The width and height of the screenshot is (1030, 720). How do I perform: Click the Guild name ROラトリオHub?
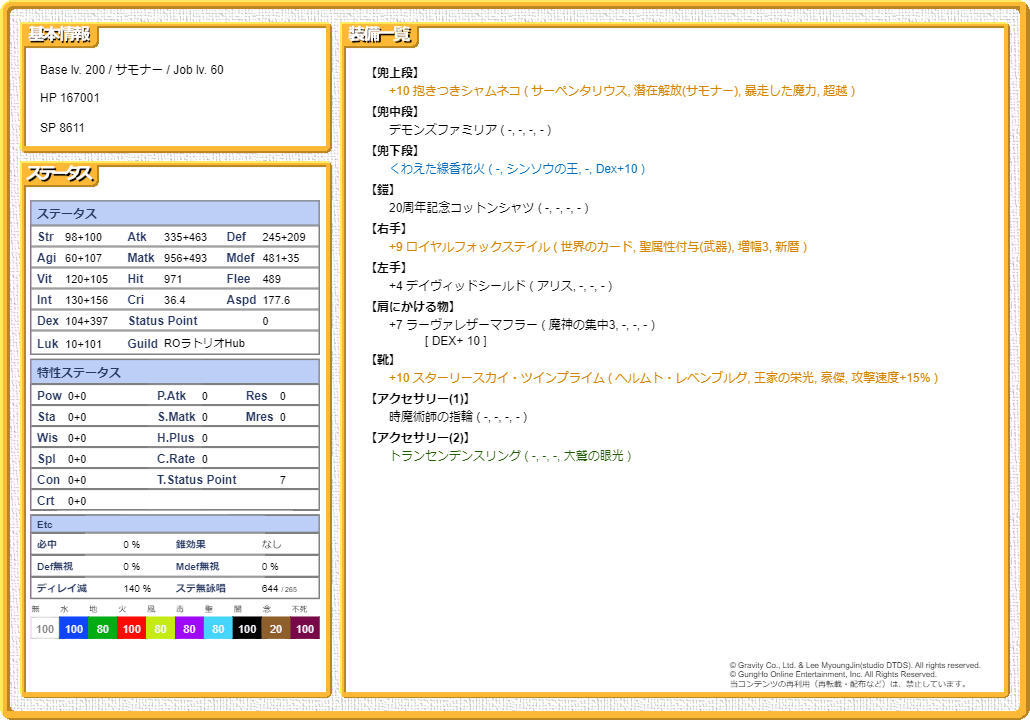tap(205, 343)
